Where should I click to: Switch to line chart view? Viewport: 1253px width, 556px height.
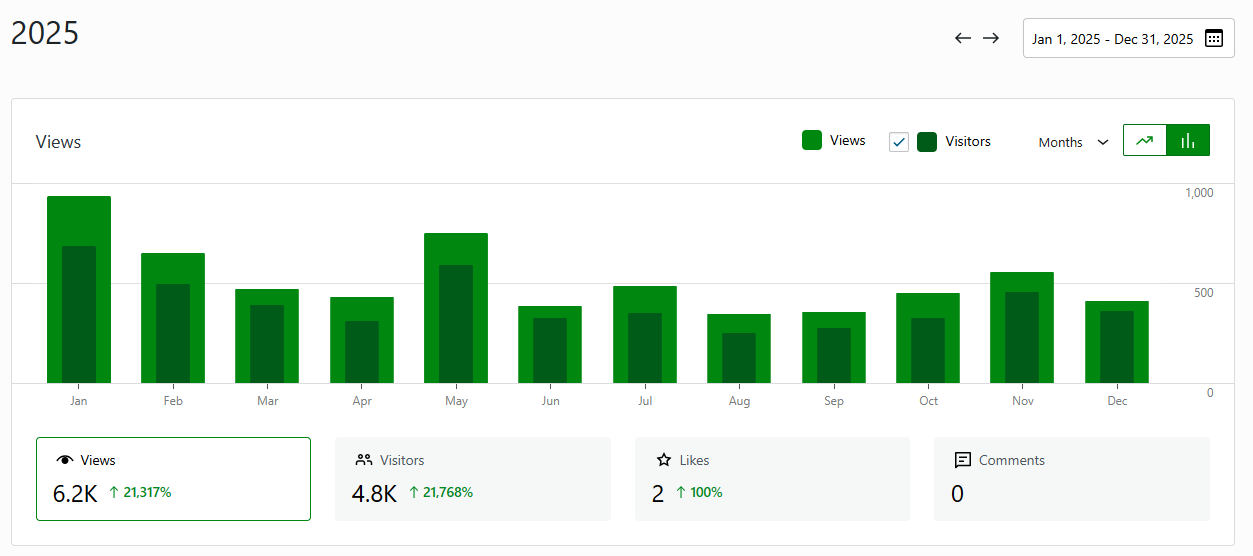click(1145, 140)
